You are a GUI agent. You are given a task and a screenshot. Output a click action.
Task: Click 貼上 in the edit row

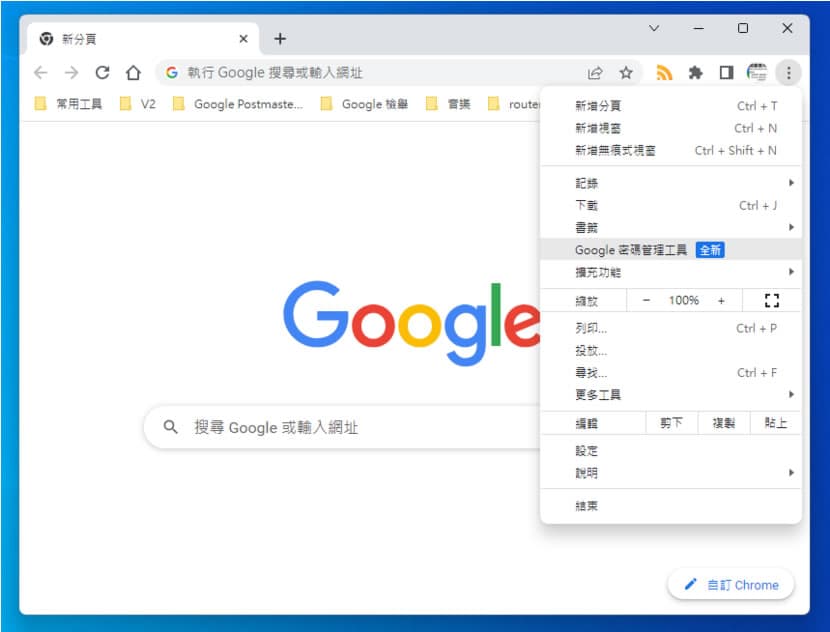click(775, 423)
